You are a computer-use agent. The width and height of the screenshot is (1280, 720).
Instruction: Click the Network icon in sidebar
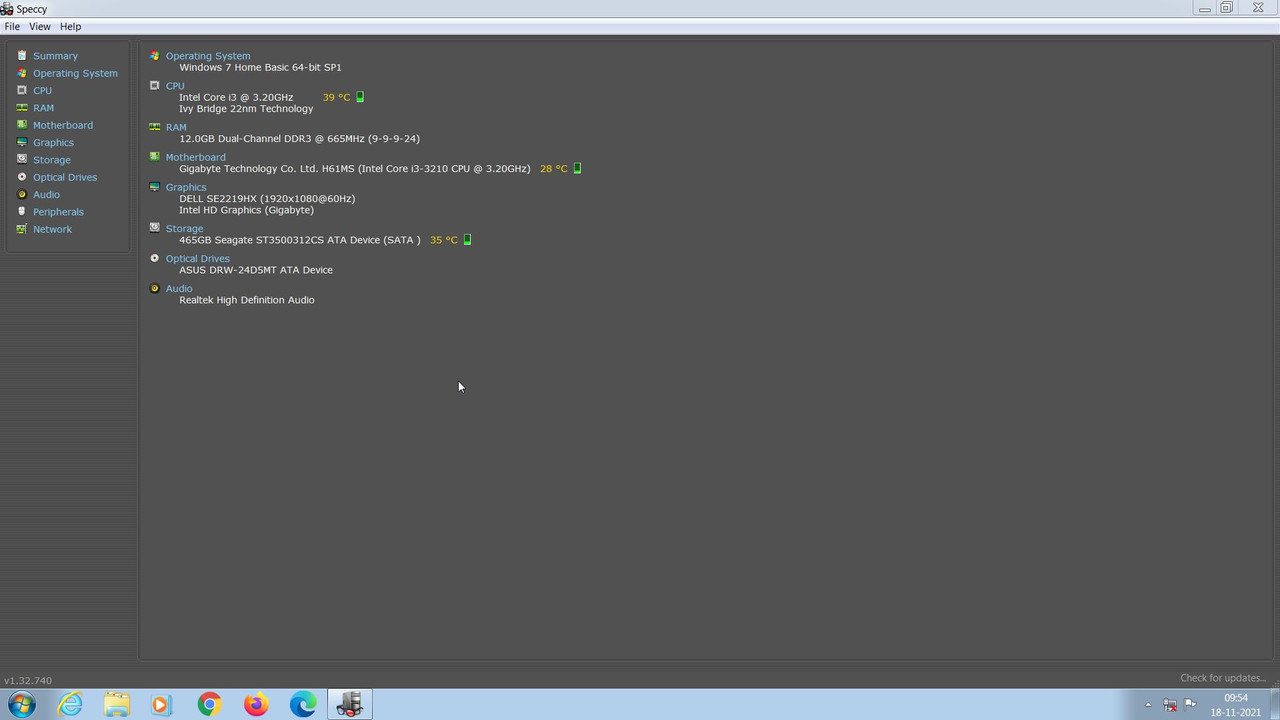[22, 229]
